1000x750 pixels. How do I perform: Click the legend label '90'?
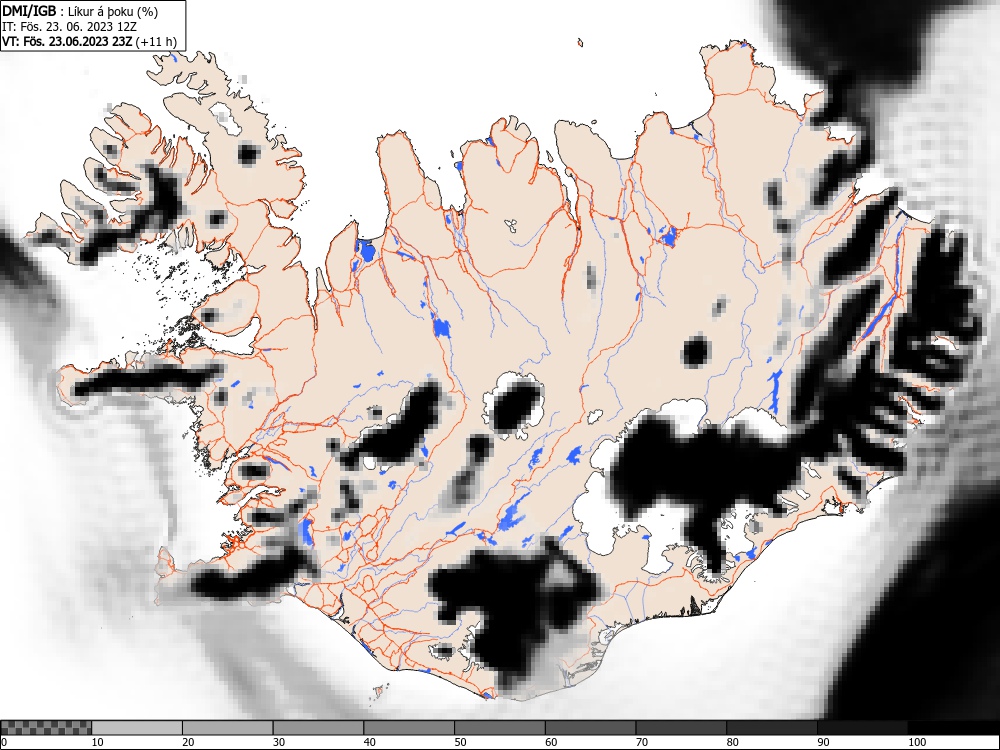[823, 742]
